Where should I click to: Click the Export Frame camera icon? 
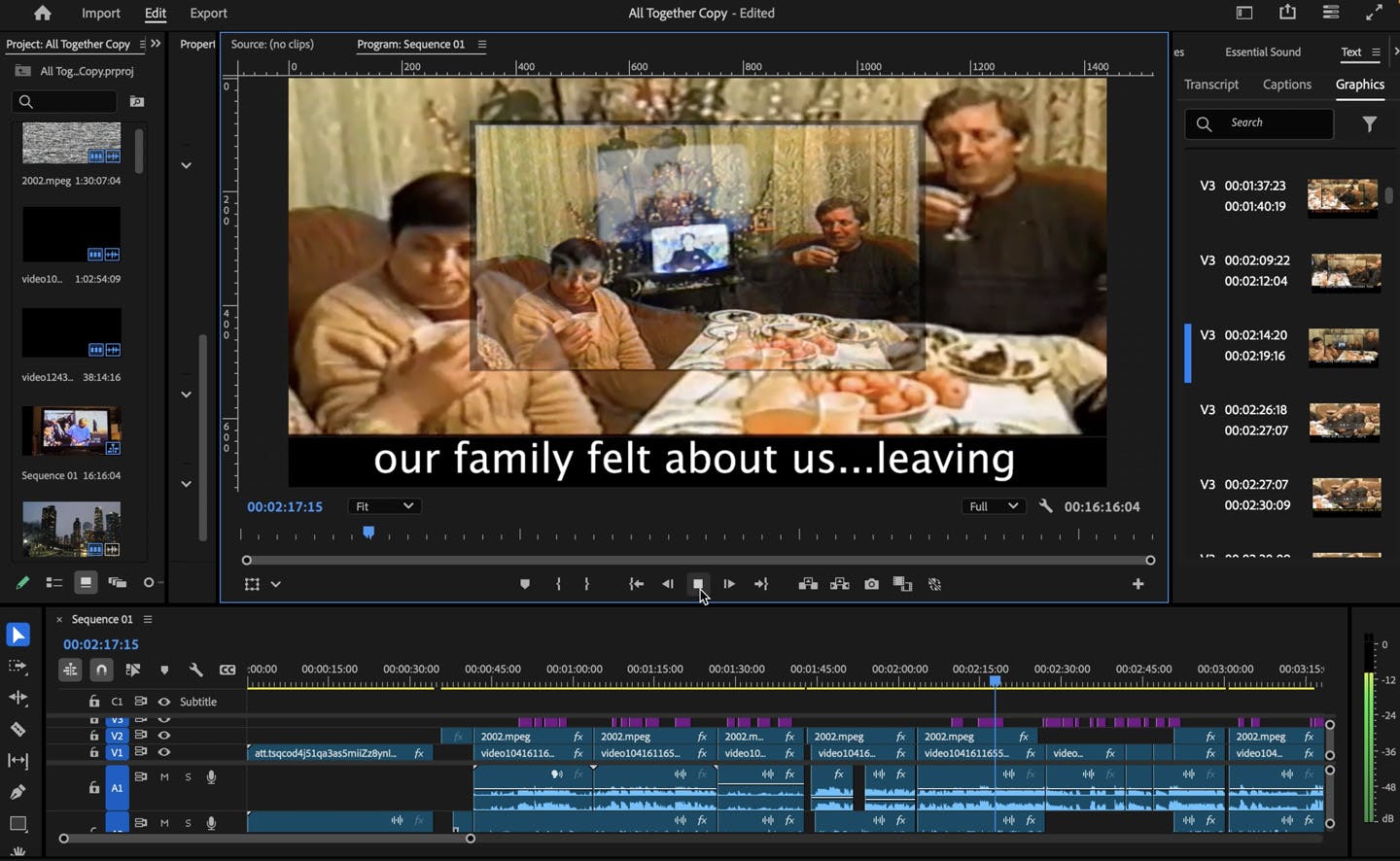pos(871,583)
